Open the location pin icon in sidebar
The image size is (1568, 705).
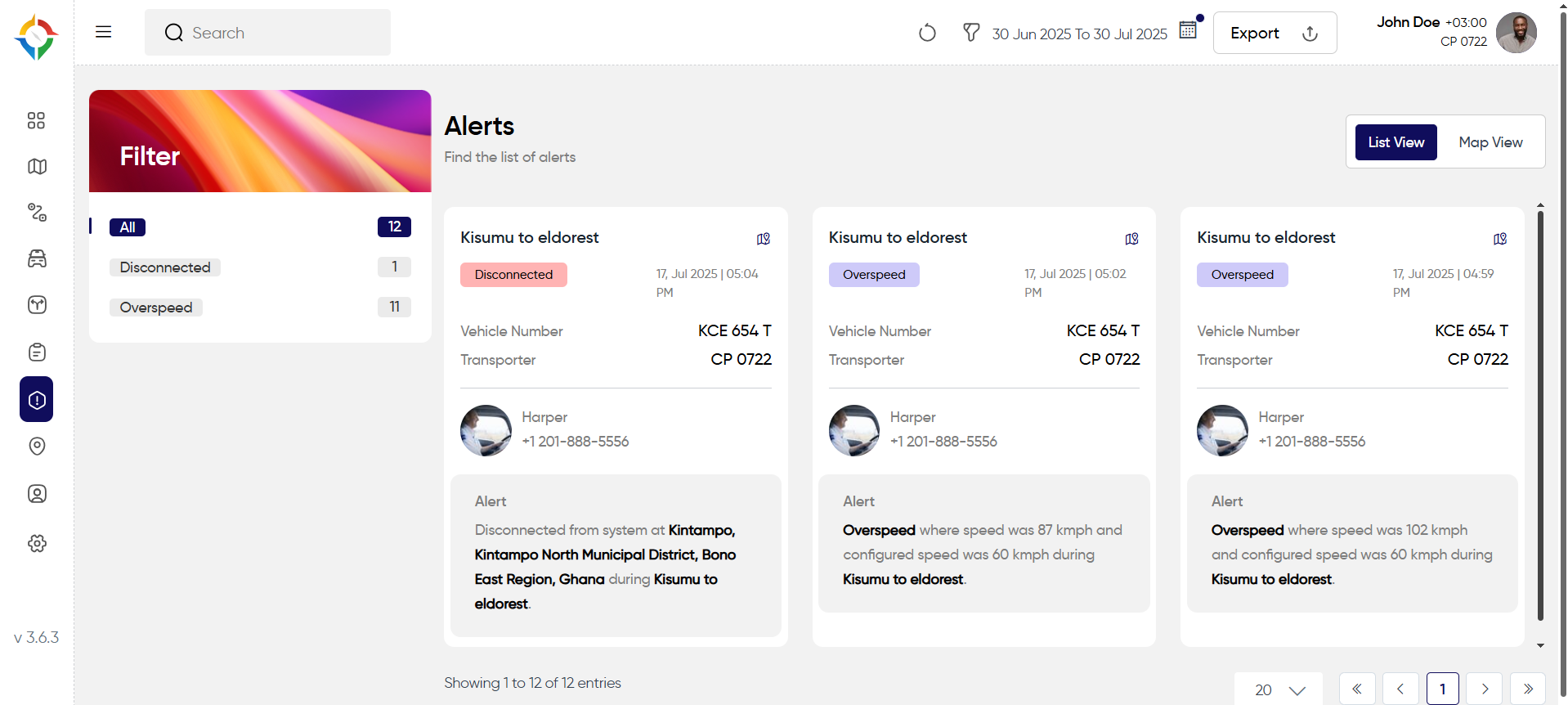[x=37, y=446]
